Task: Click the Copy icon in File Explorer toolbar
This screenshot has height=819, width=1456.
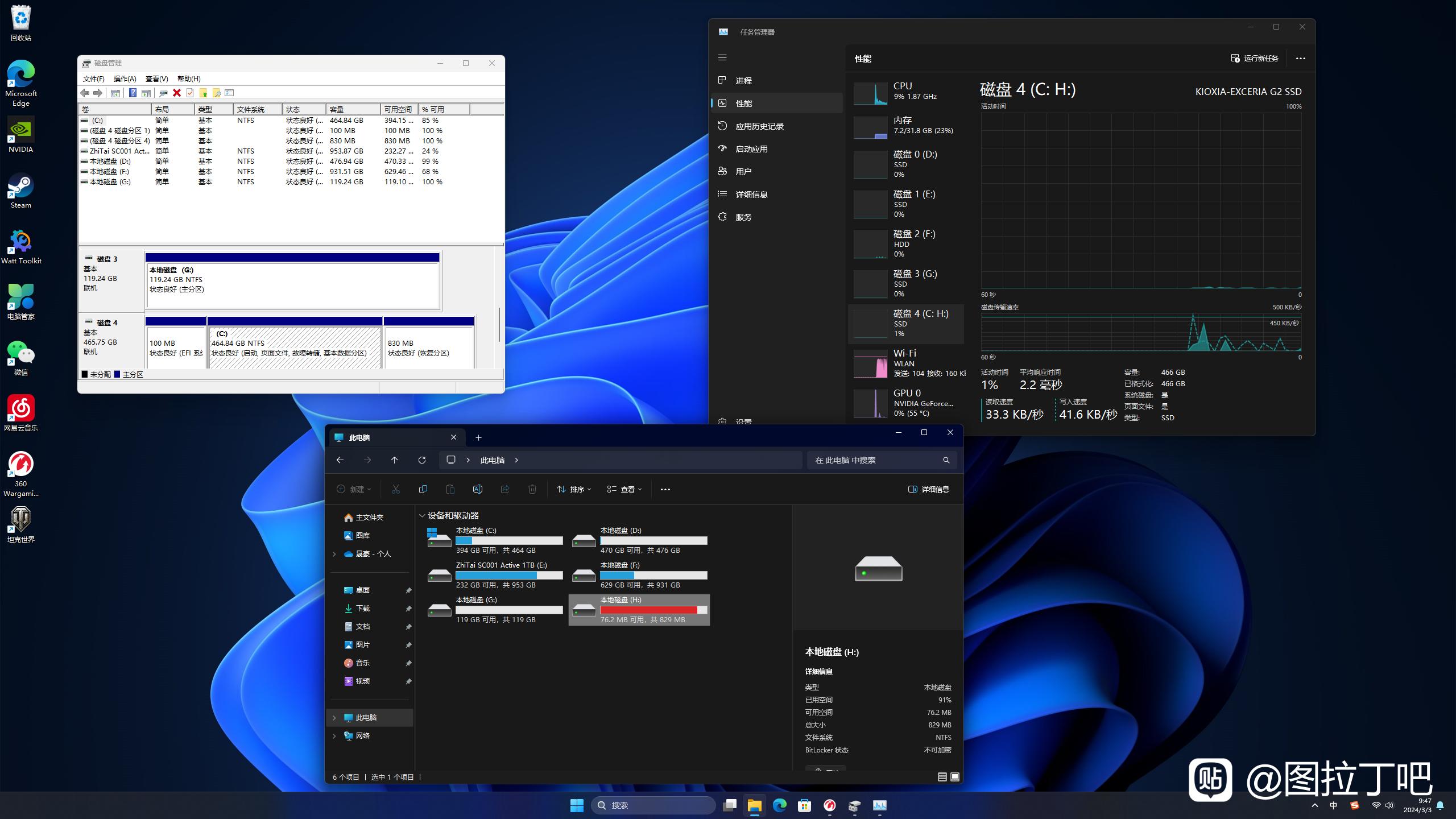Action: point(423,489)
